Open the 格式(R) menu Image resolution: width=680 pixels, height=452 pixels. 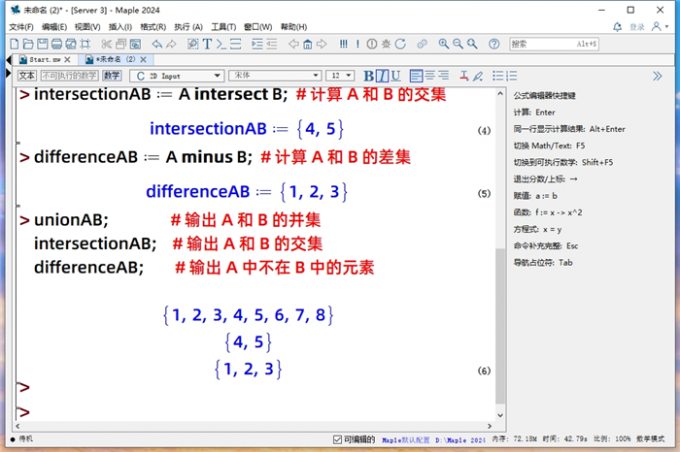(x=153, y=27)
